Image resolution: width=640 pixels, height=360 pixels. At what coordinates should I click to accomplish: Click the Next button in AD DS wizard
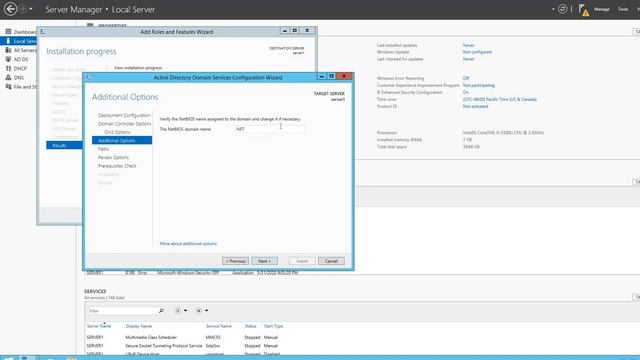[x=264, y=261]
